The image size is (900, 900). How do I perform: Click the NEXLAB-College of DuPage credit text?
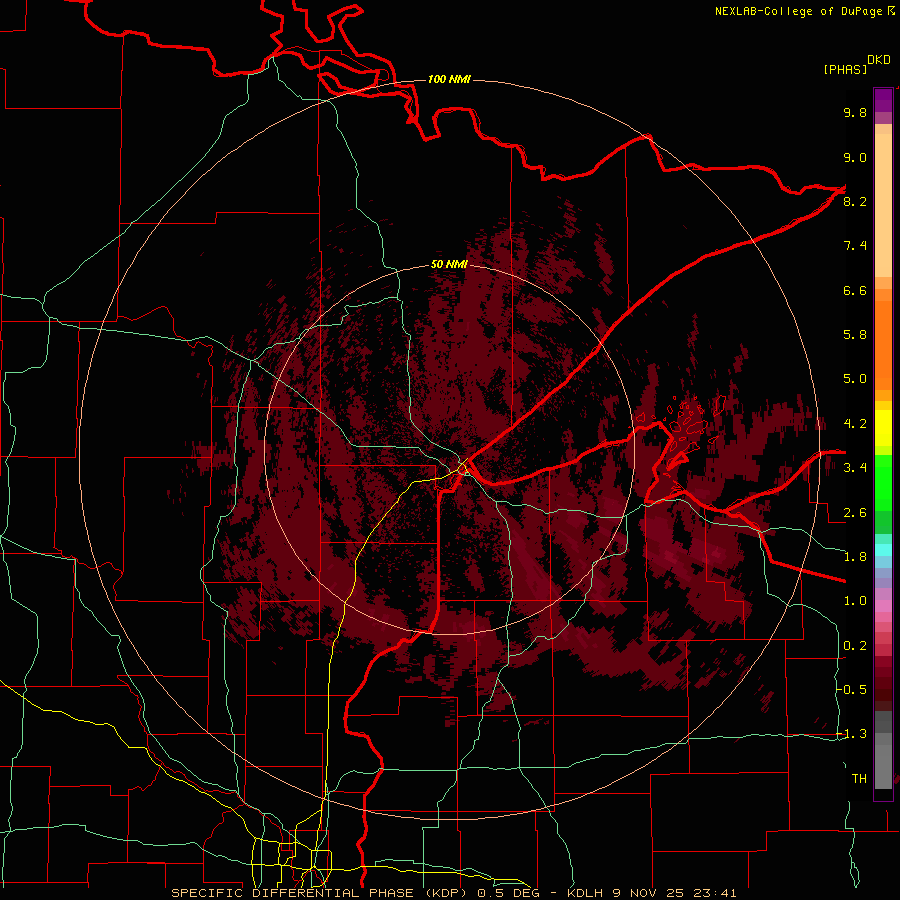coord(798,11)
